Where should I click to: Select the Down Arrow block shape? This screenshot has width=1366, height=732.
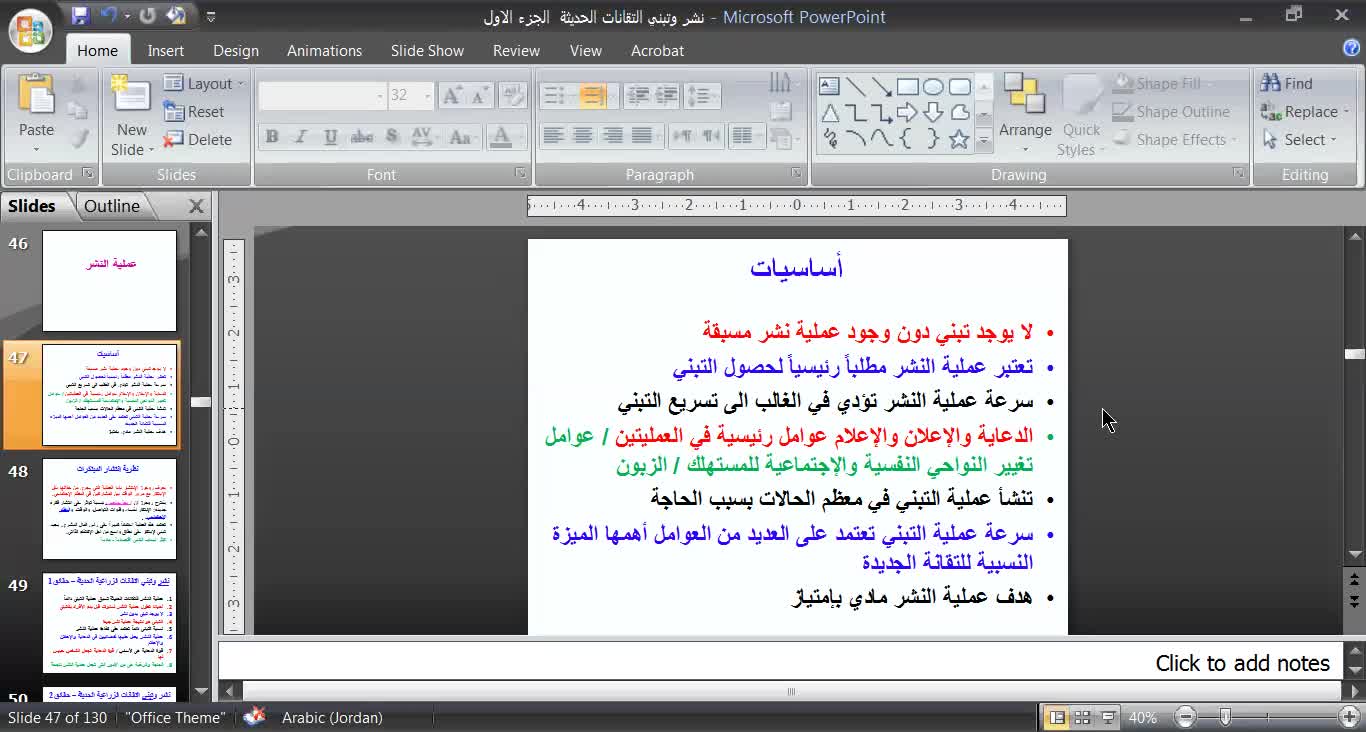pyautogui.click(x=933, y=112)
